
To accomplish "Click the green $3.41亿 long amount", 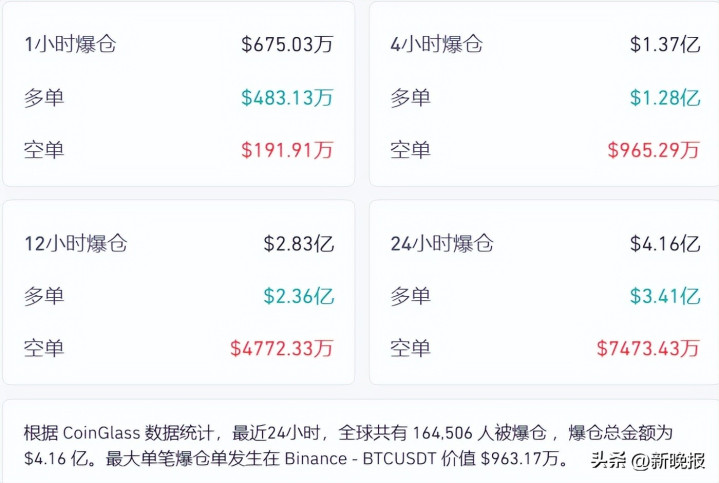I will (x=664, y=296).
